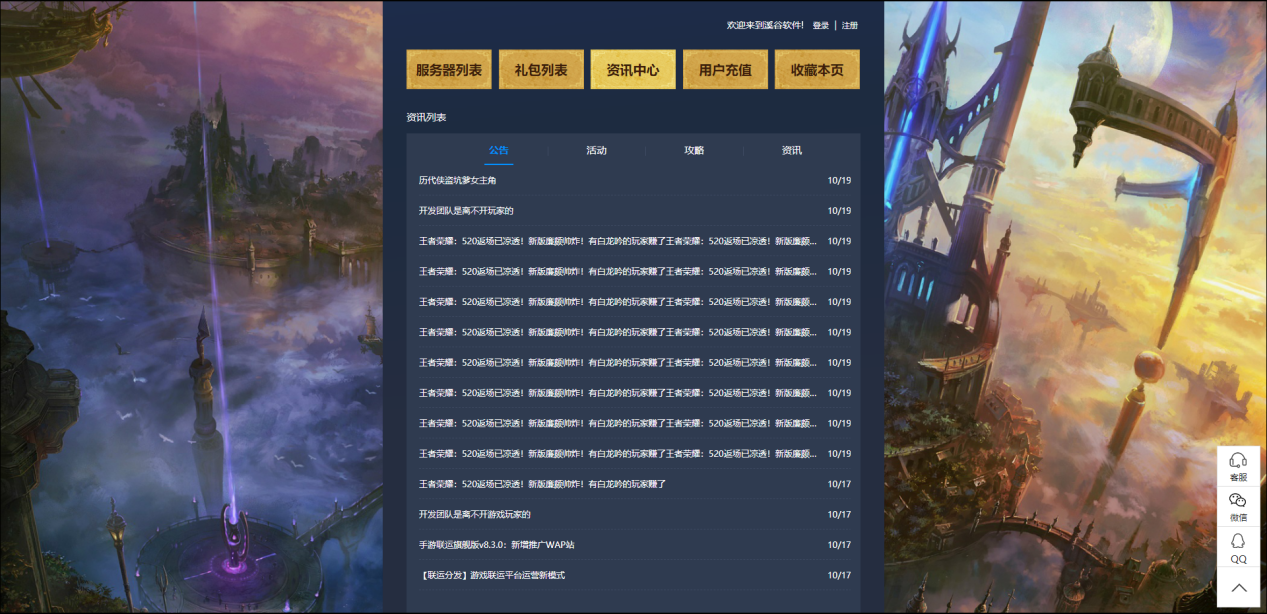Click the 10/17 date beside 开发团队是离不开游戏玩家的
Viewport: 1267px width, 614px height.
(x=839, y=514)
